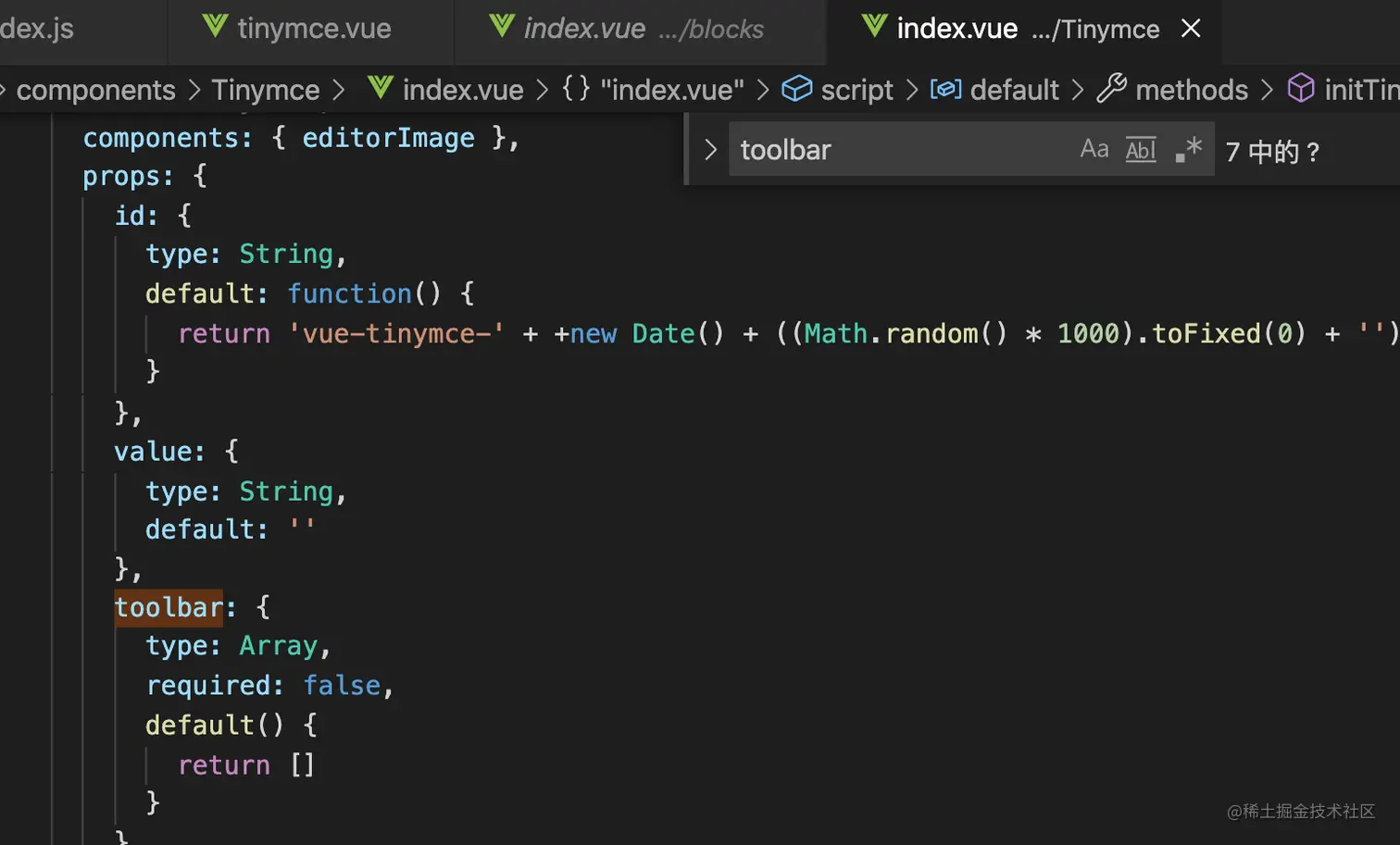This screenshot has height=845, width=1400.
Task: Select the index.vue file breadcrumb
Action: [x=463, y=90]
